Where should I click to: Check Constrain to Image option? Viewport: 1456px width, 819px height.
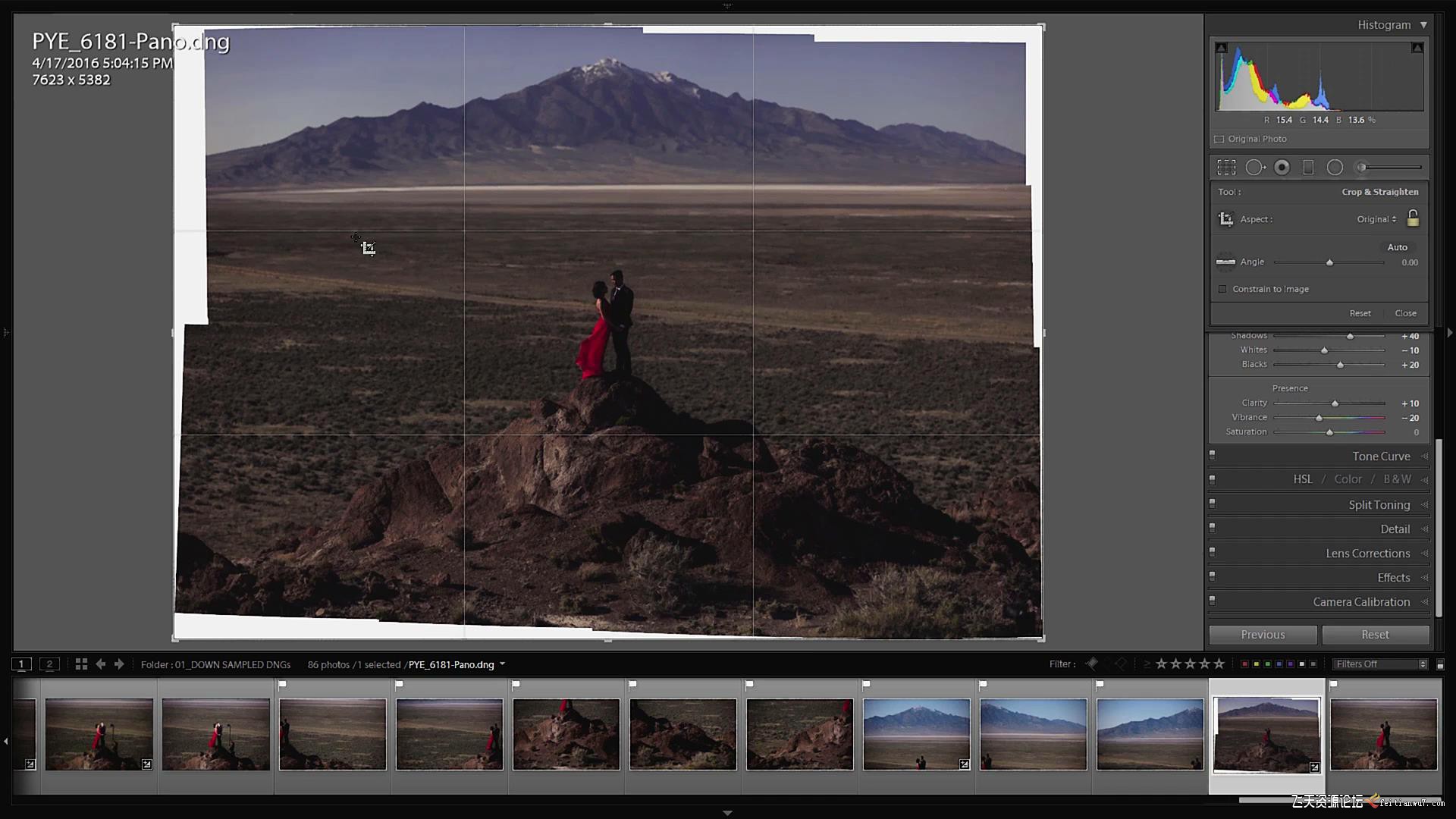(1222, 289)
